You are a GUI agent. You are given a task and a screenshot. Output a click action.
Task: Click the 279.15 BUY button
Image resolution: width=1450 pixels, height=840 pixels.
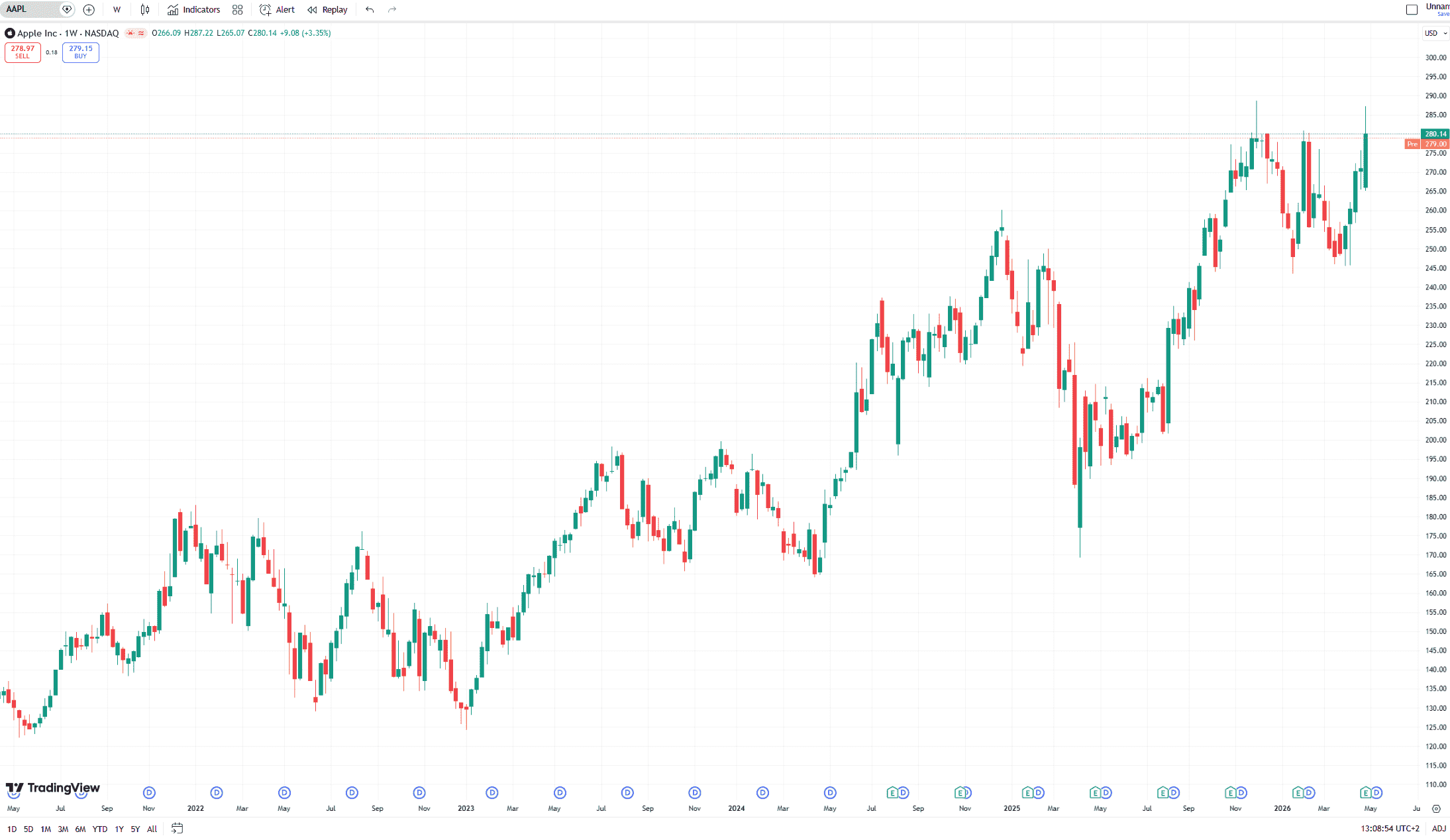pos(81,52)
